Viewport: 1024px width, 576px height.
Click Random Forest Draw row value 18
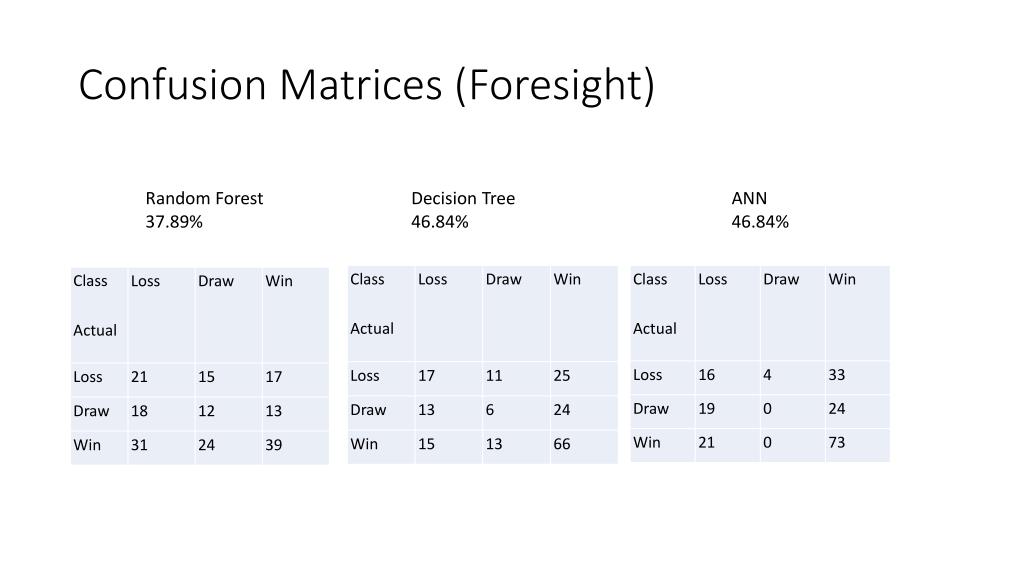click(139, 411)
